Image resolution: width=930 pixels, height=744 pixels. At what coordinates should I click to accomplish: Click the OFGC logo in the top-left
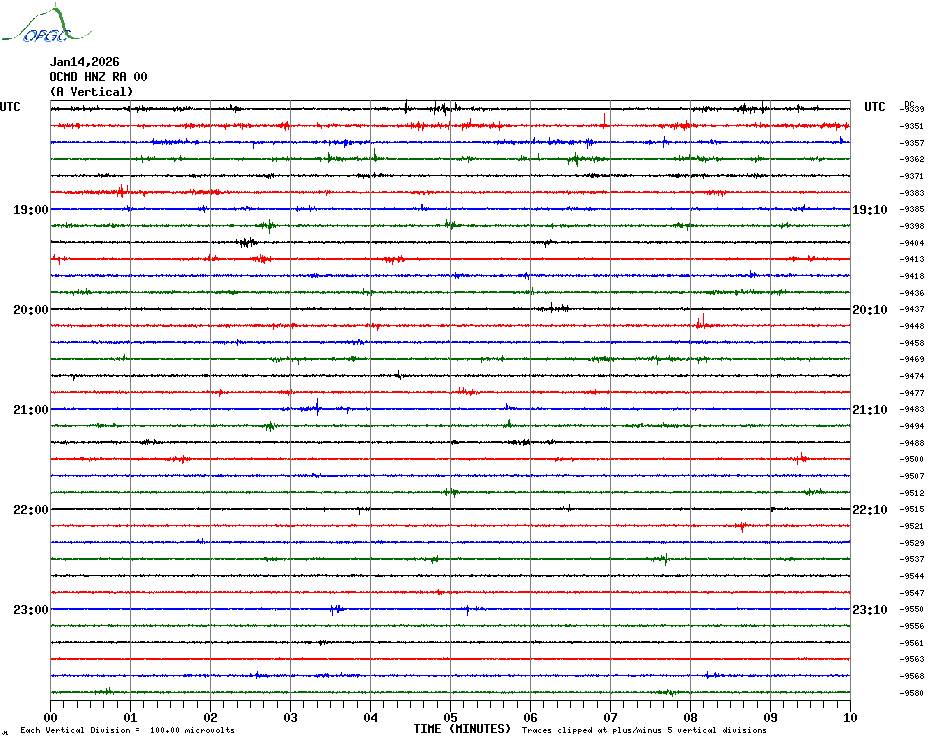46,24
